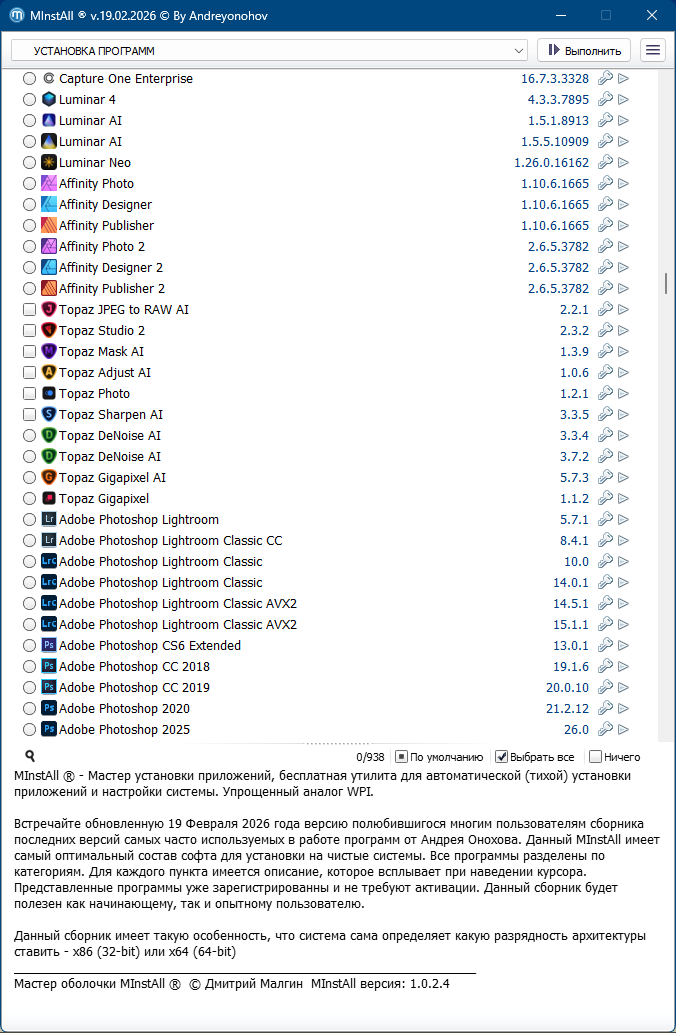The width and height of the screenshot is (676, 1033).
Task: Click the vertical scrollbar thumb
Action: point(666,283)
